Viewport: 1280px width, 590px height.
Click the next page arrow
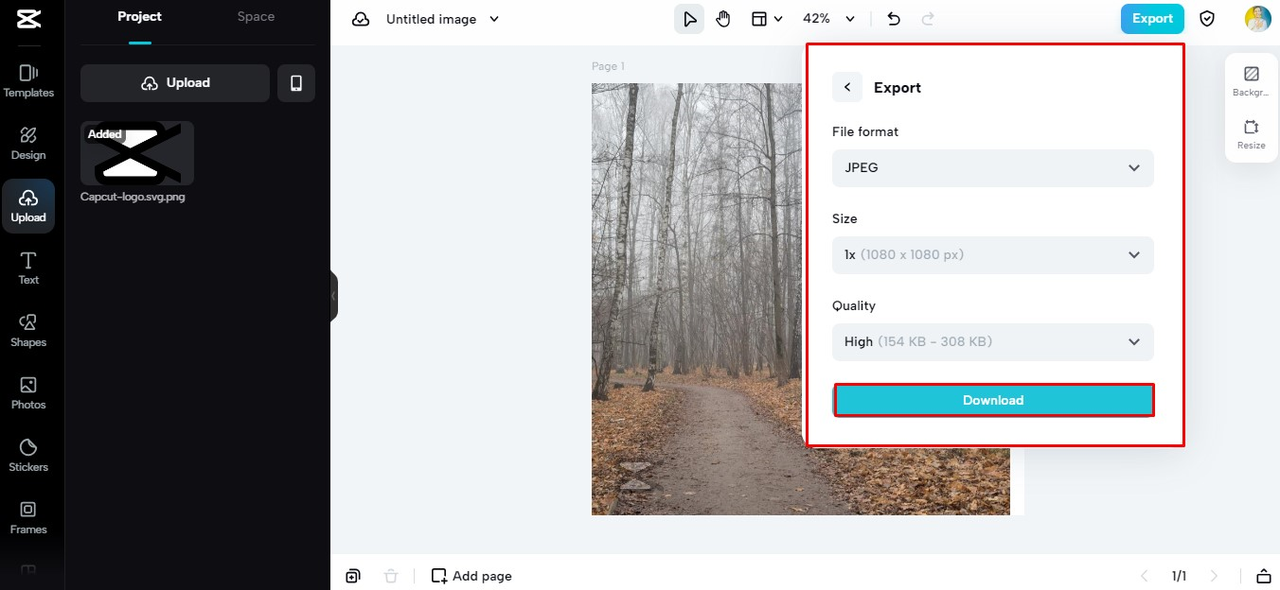pyautogui.click(x=1214, y=576)
